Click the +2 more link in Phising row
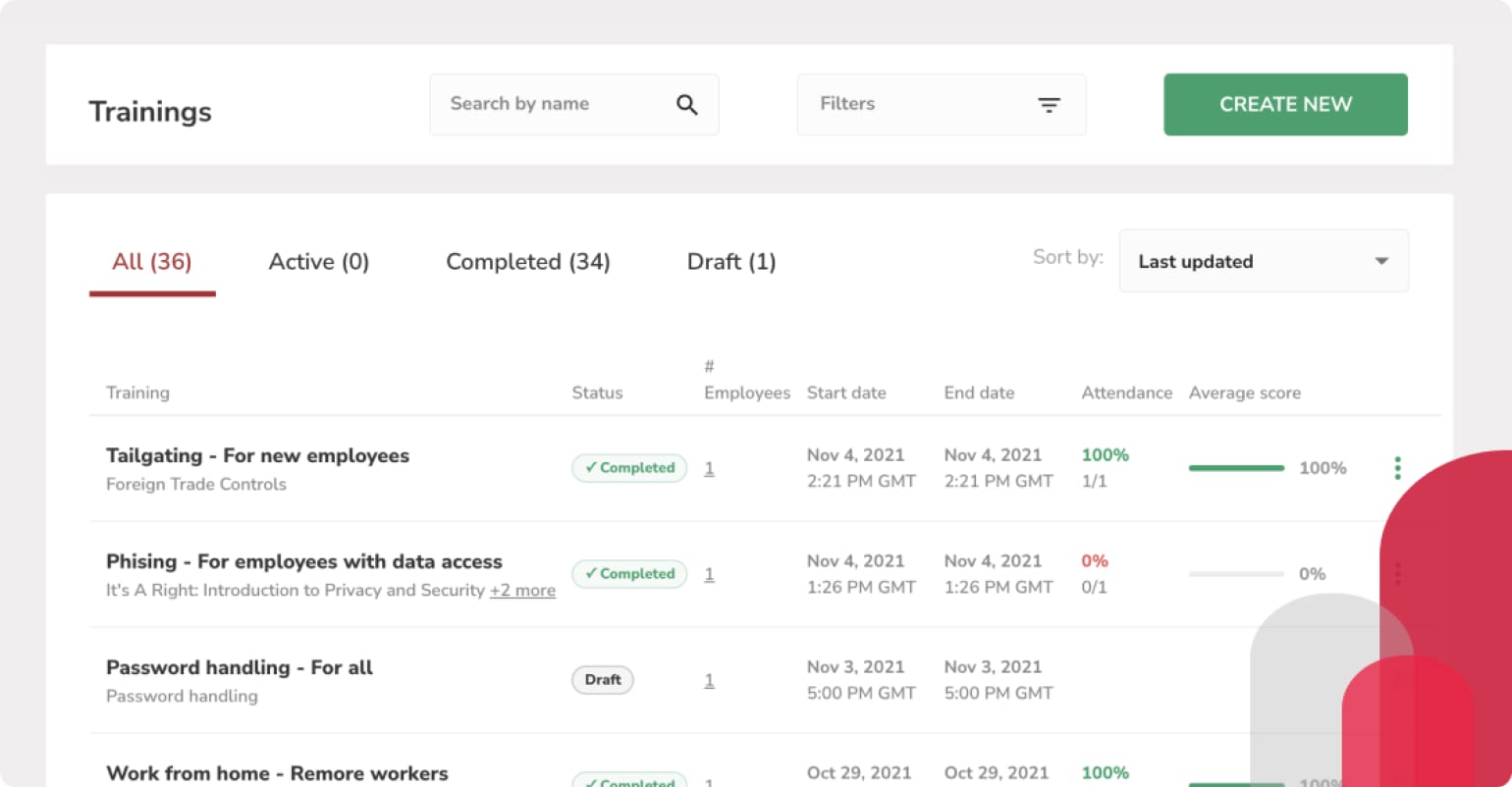 coord(522,590)
